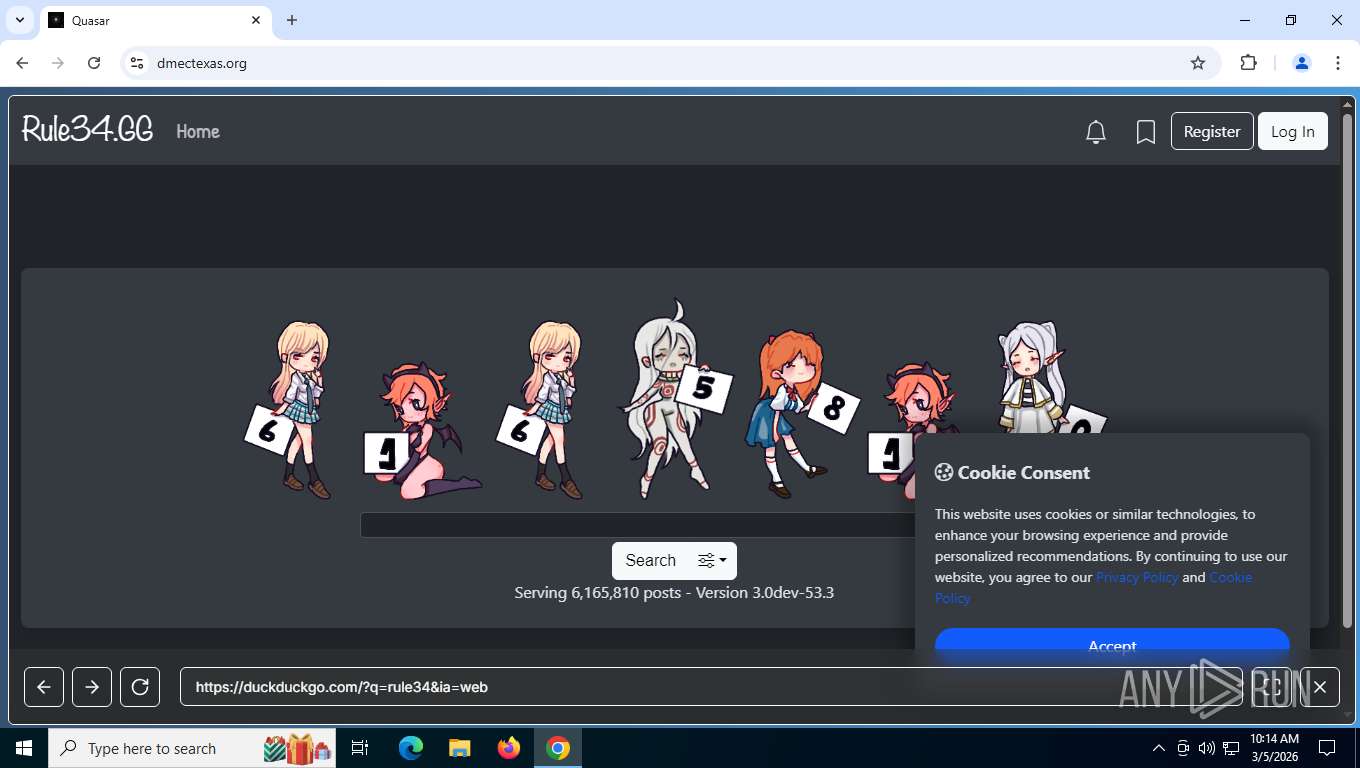
Task: Click 'Serving 6,165,810 posts' version text
Action: (x=674, y=593)
